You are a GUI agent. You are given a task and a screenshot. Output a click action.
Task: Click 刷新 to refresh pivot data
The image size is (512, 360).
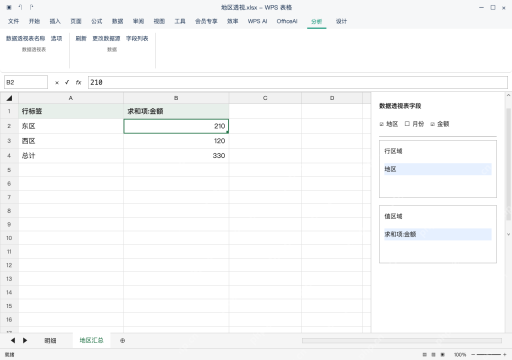(81, 39)
